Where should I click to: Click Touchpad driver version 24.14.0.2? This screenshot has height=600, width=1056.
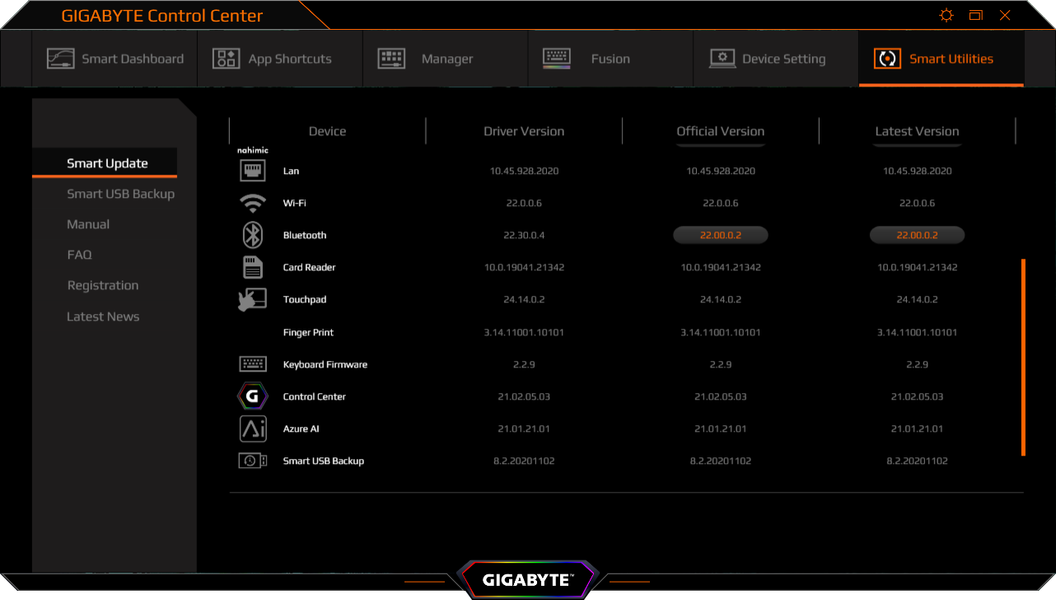point(524,300)
